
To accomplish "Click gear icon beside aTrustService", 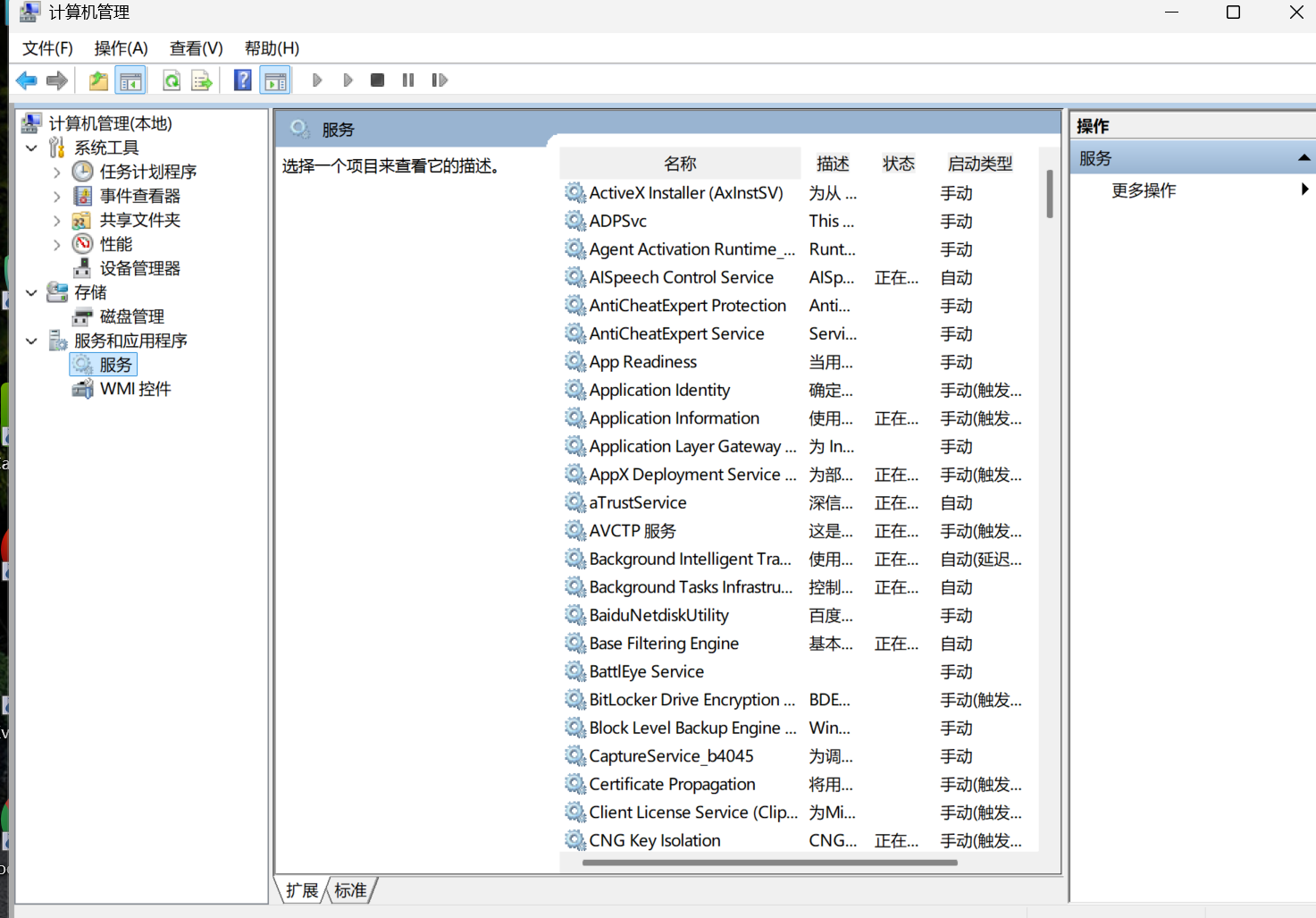I will click(x=574, y=502).
